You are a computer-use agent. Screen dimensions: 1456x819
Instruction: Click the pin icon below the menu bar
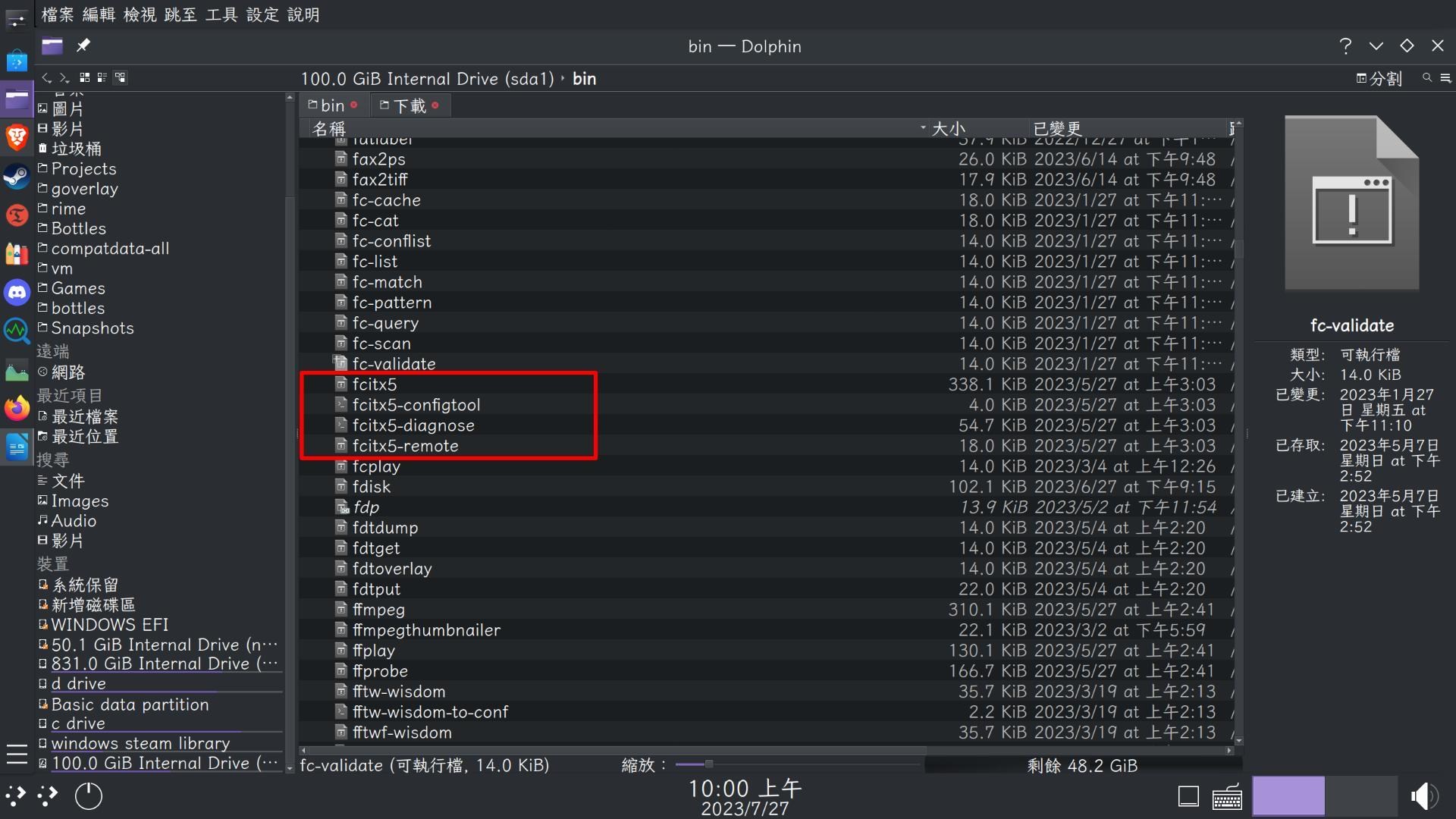(x=83, y=45)
